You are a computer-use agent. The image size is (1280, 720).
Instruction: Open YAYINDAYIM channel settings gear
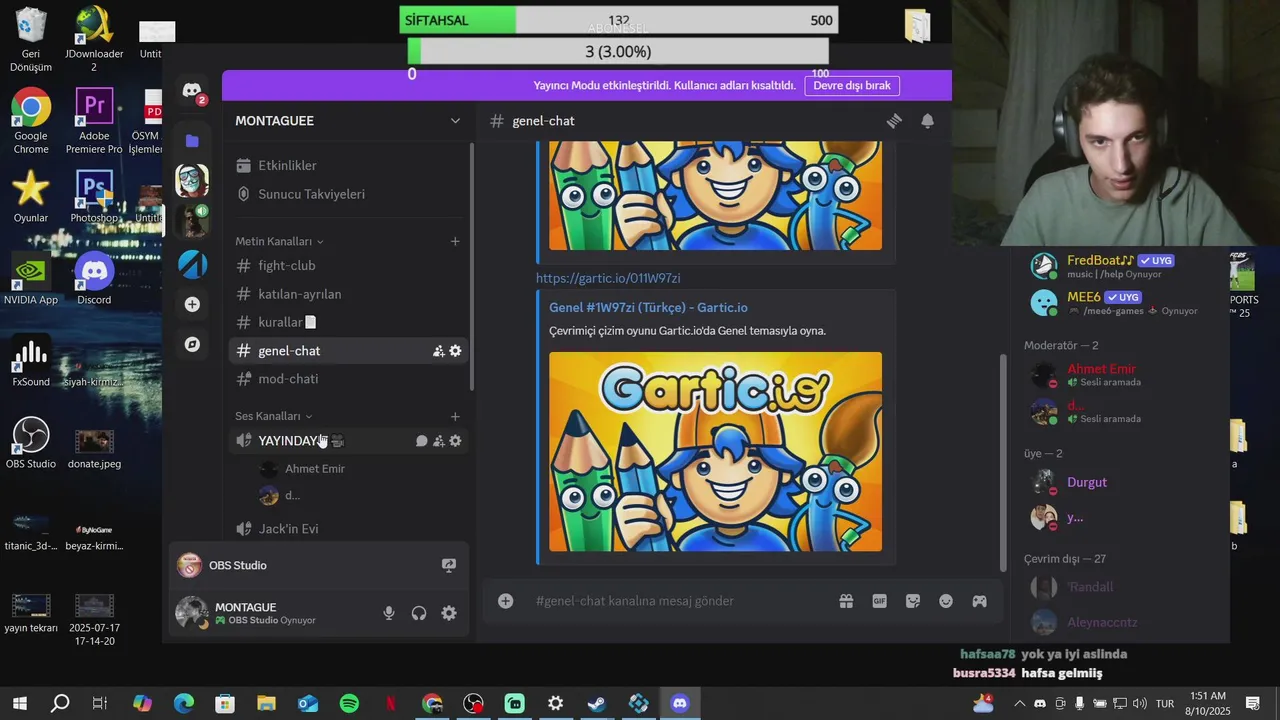(455, 441)
